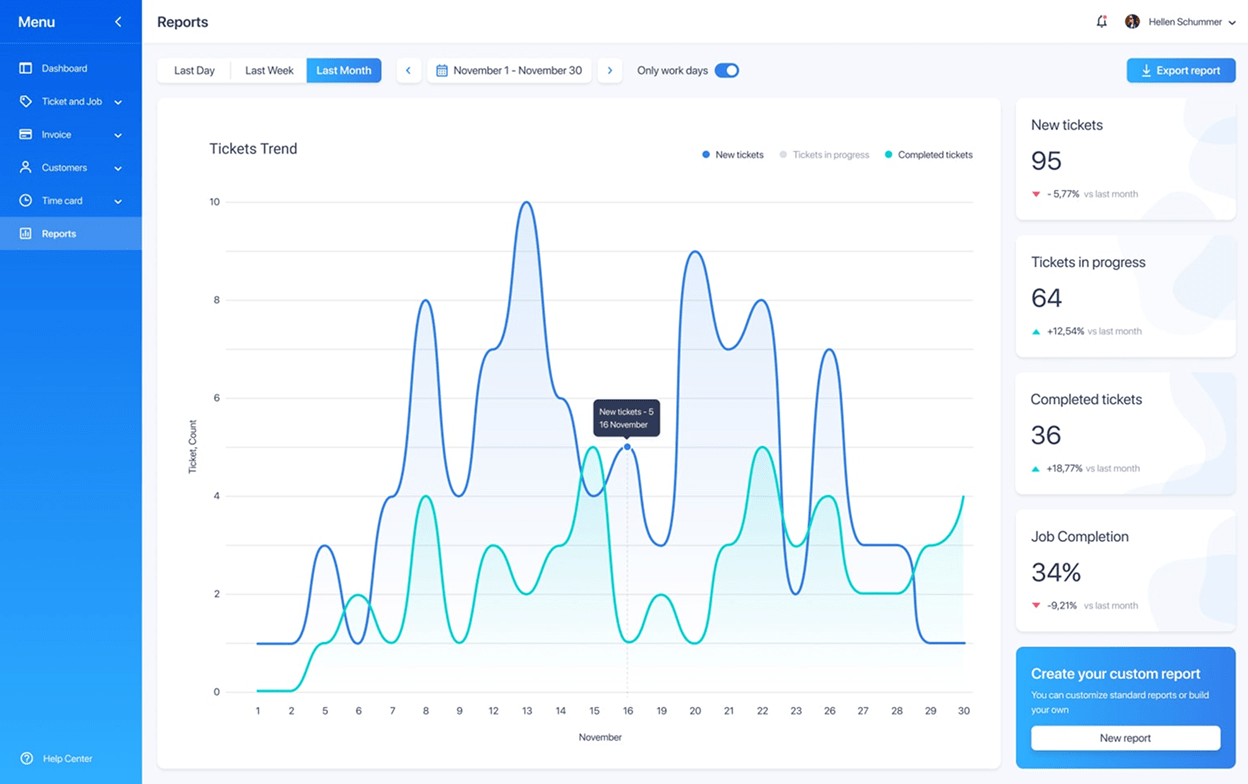Click the Invoice sidebar icon
The width and height of the screenshot is (1248, 784).
coord(24,134)
